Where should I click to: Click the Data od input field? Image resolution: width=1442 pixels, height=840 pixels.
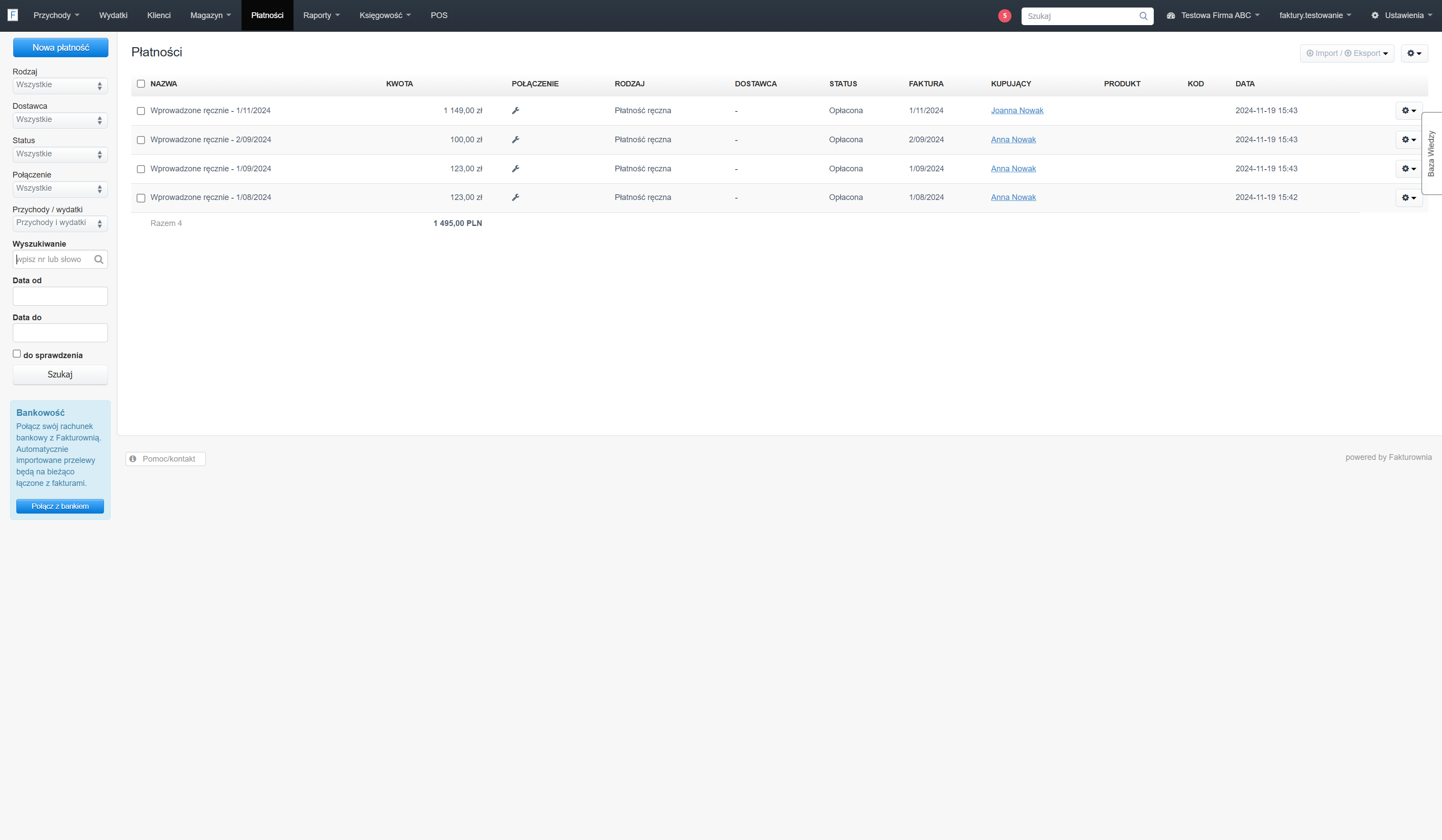click(60, 296)
